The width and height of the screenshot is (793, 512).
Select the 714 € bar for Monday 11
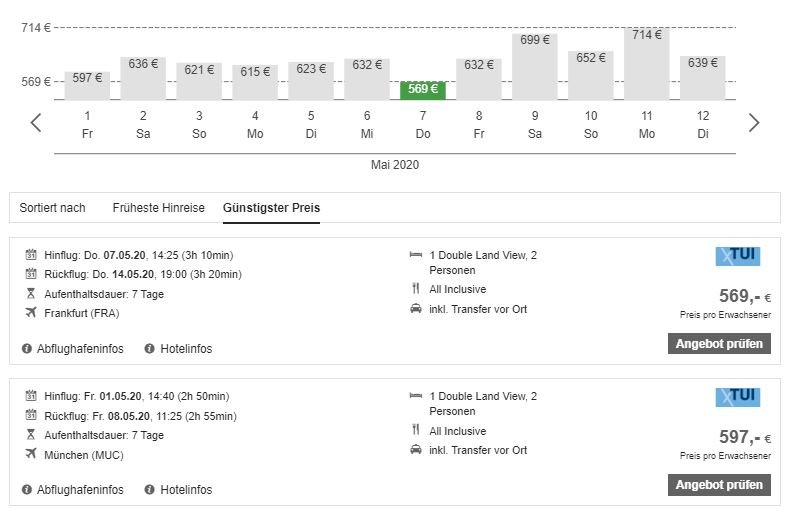tap(647, 64)
